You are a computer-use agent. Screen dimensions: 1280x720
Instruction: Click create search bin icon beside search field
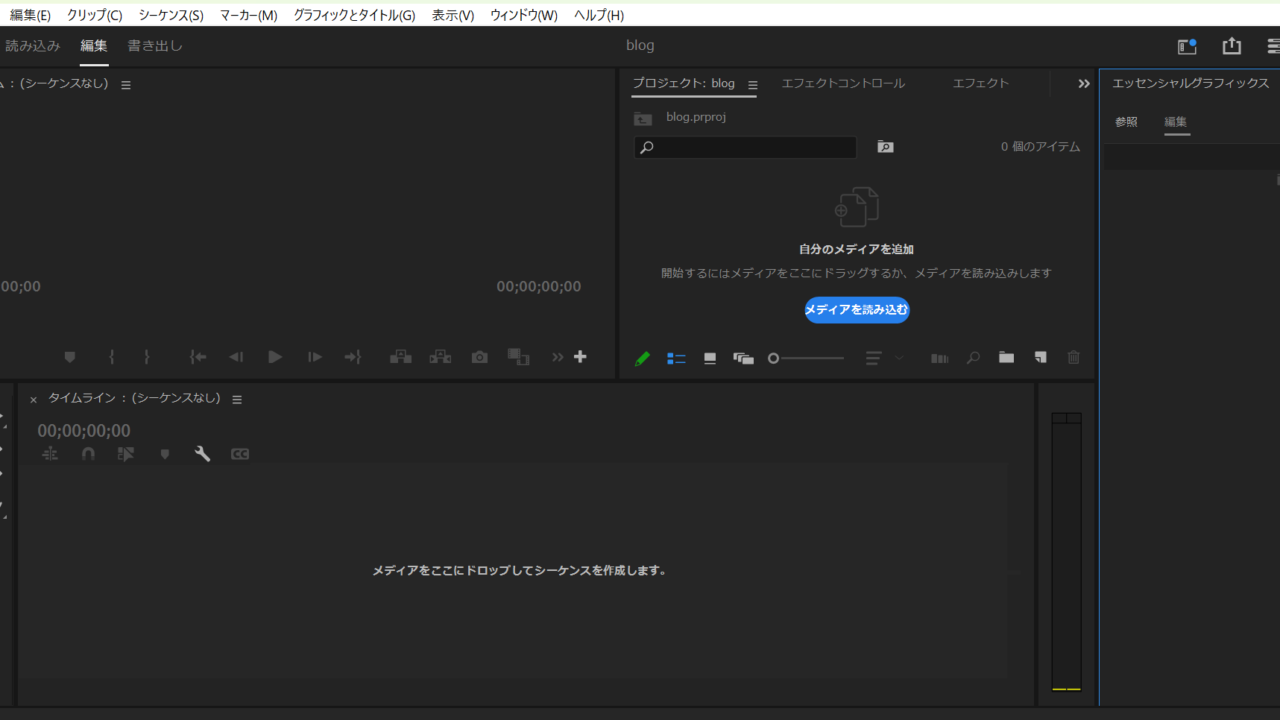[885, 147]
